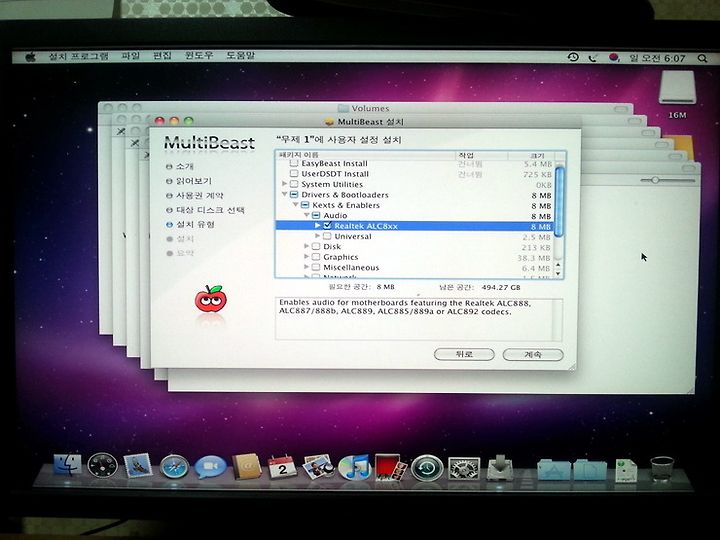The width and height of the screenshot is (720, 540).
Task: Open Address Book in the Dock
Action: (x=246, y=467)
